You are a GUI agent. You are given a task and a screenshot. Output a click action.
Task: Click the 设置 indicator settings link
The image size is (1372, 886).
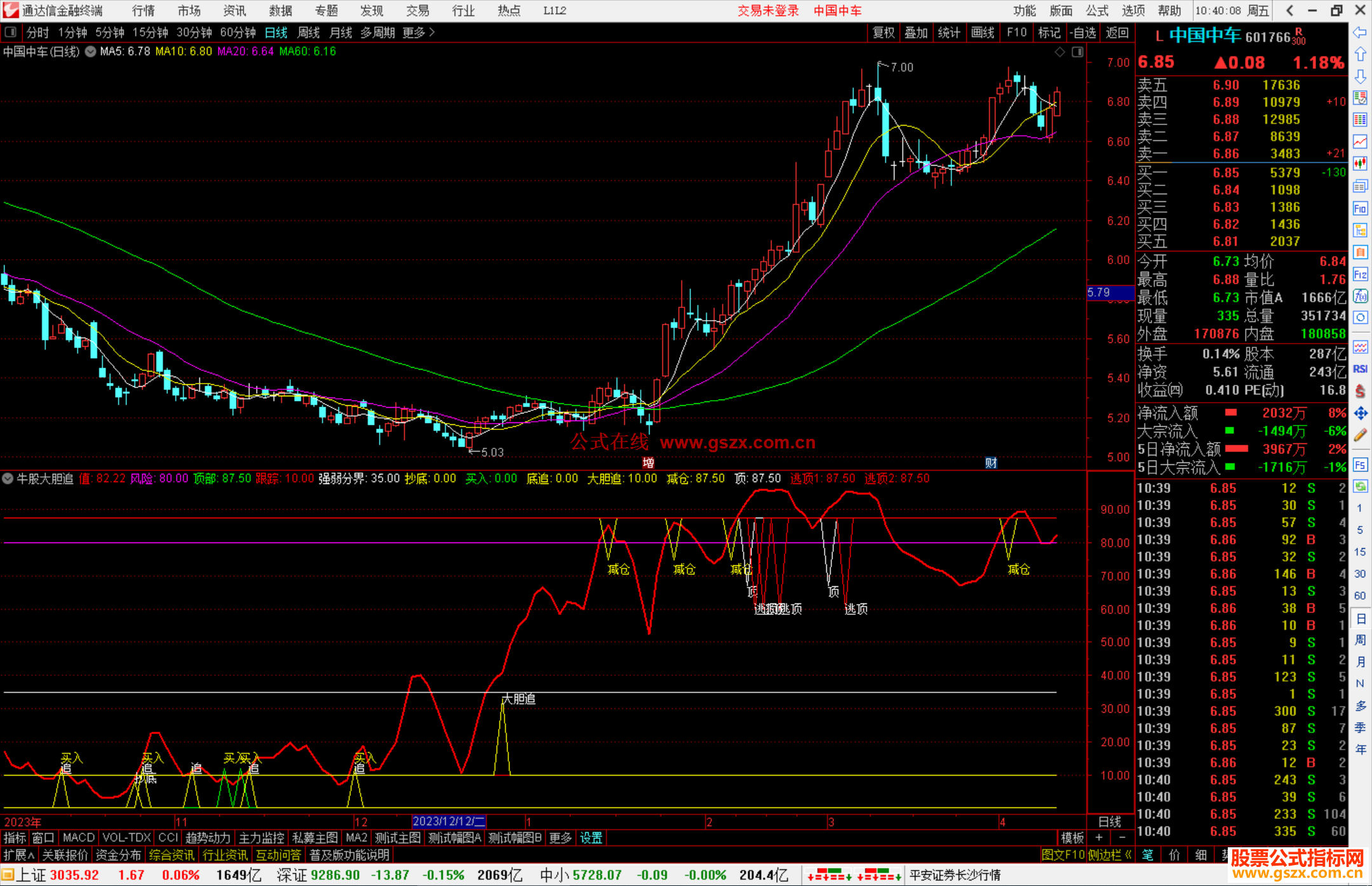[591, 838]
